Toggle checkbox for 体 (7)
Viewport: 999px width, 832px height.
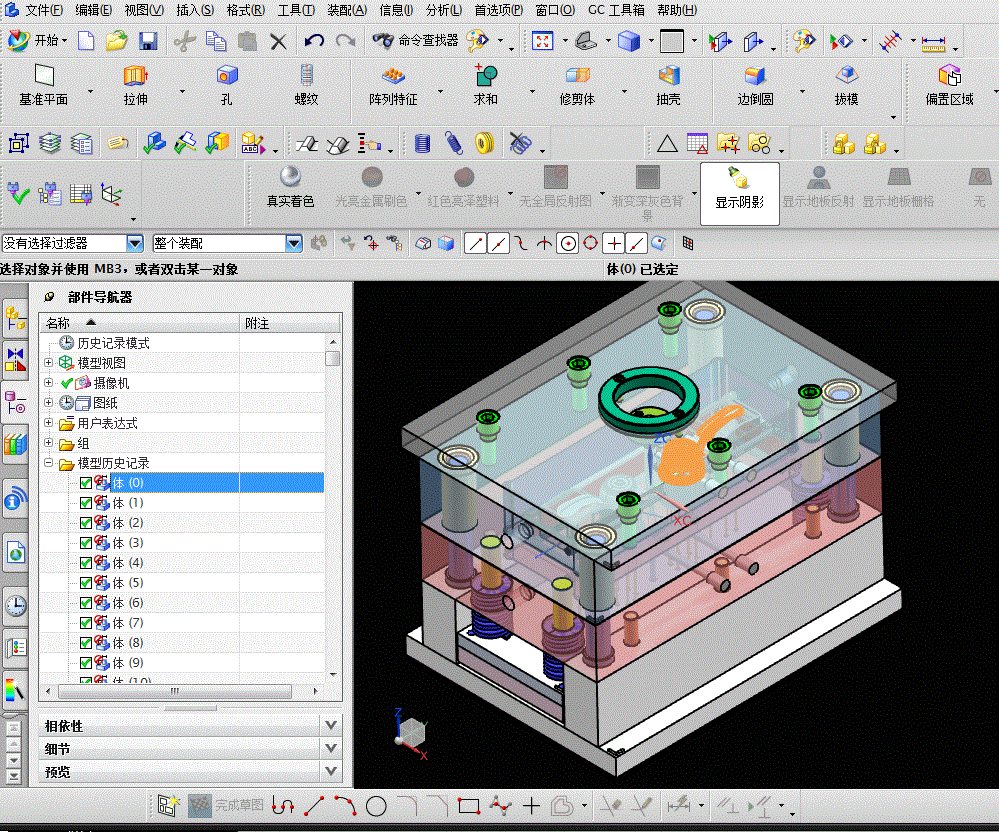tap(86, 623)
